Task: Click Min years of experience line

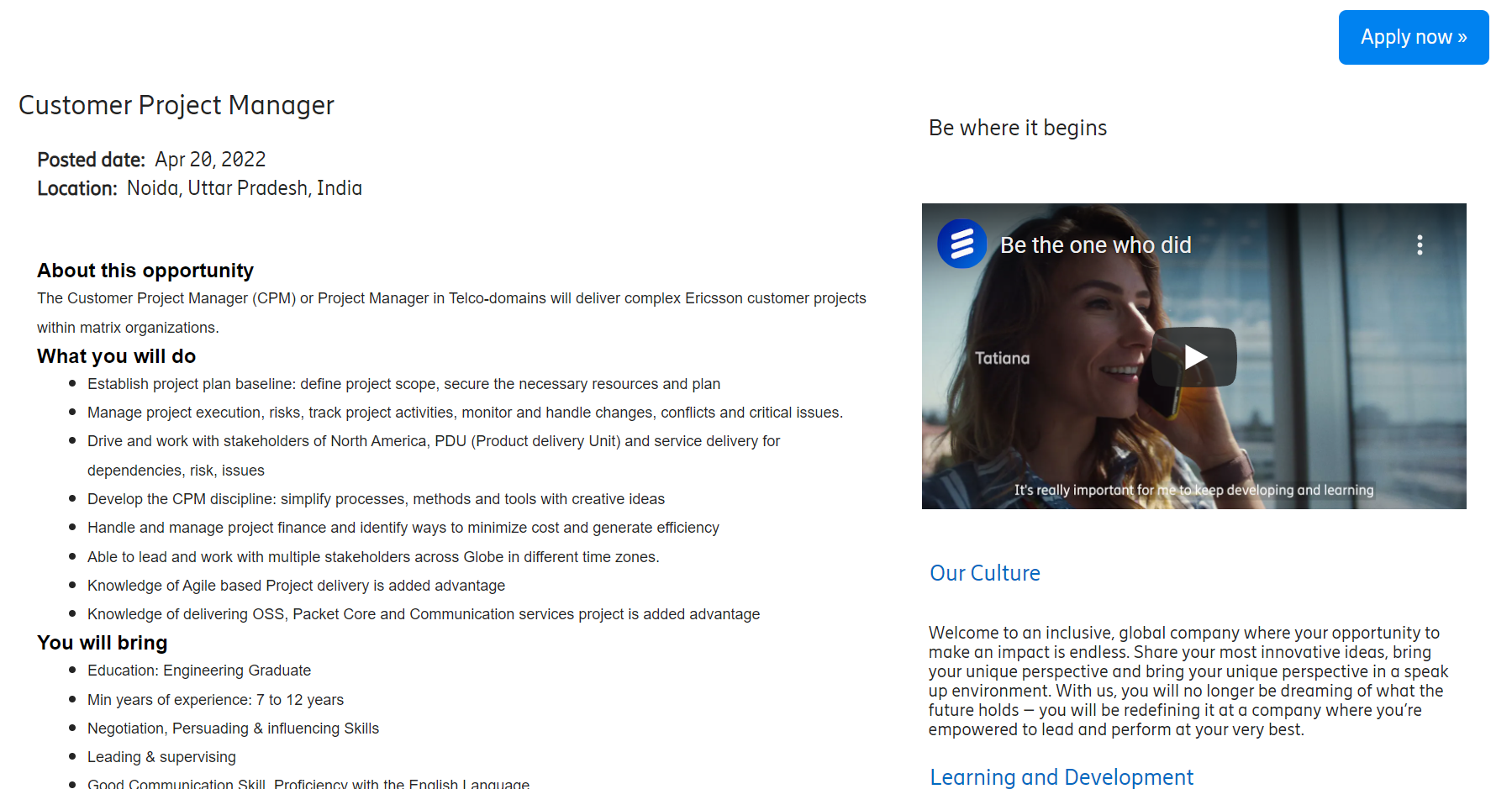Action: 215,700
